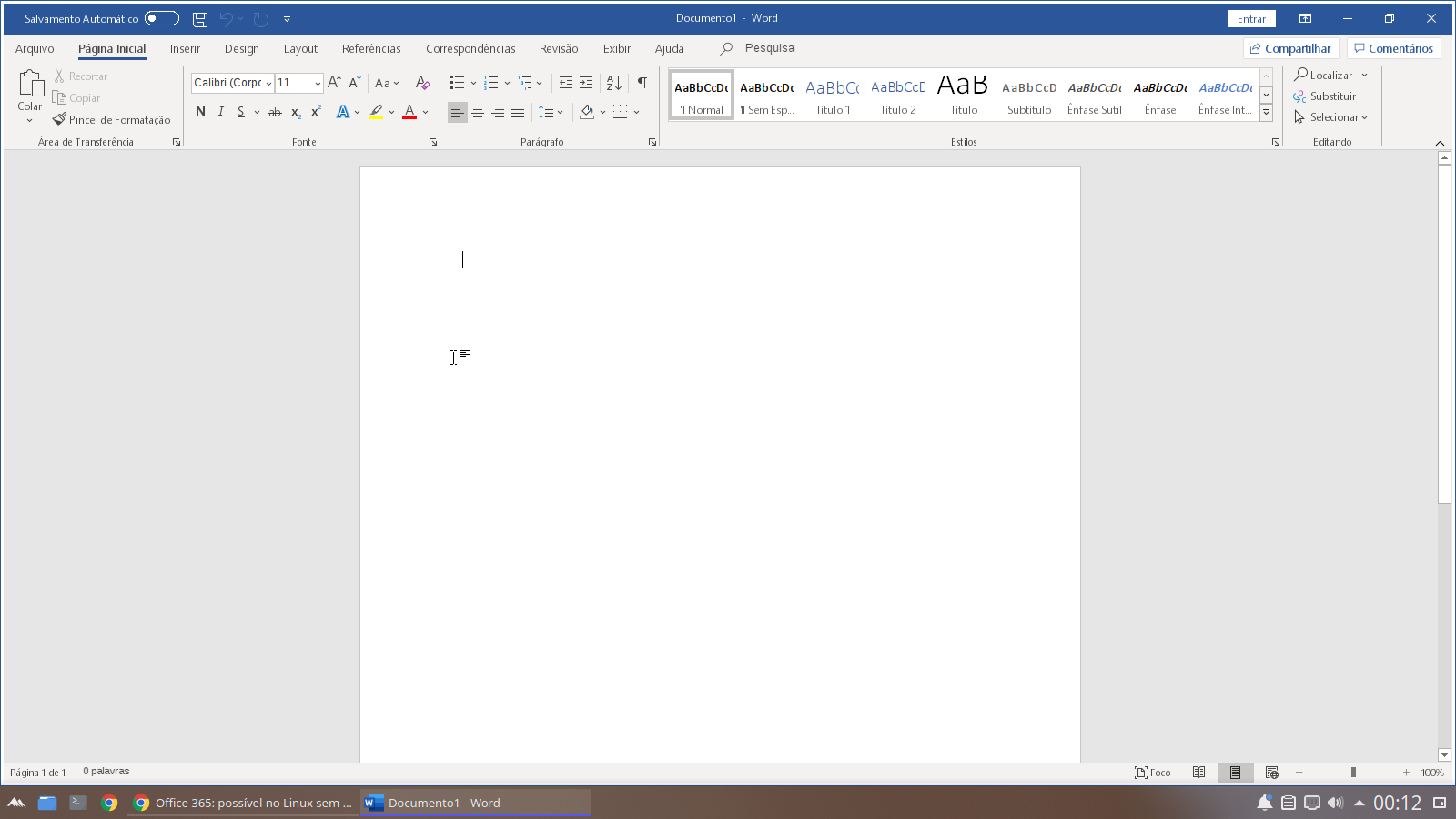Switch to the Layout tab
Screen dimensions: 1456x819
pos(300,49)
